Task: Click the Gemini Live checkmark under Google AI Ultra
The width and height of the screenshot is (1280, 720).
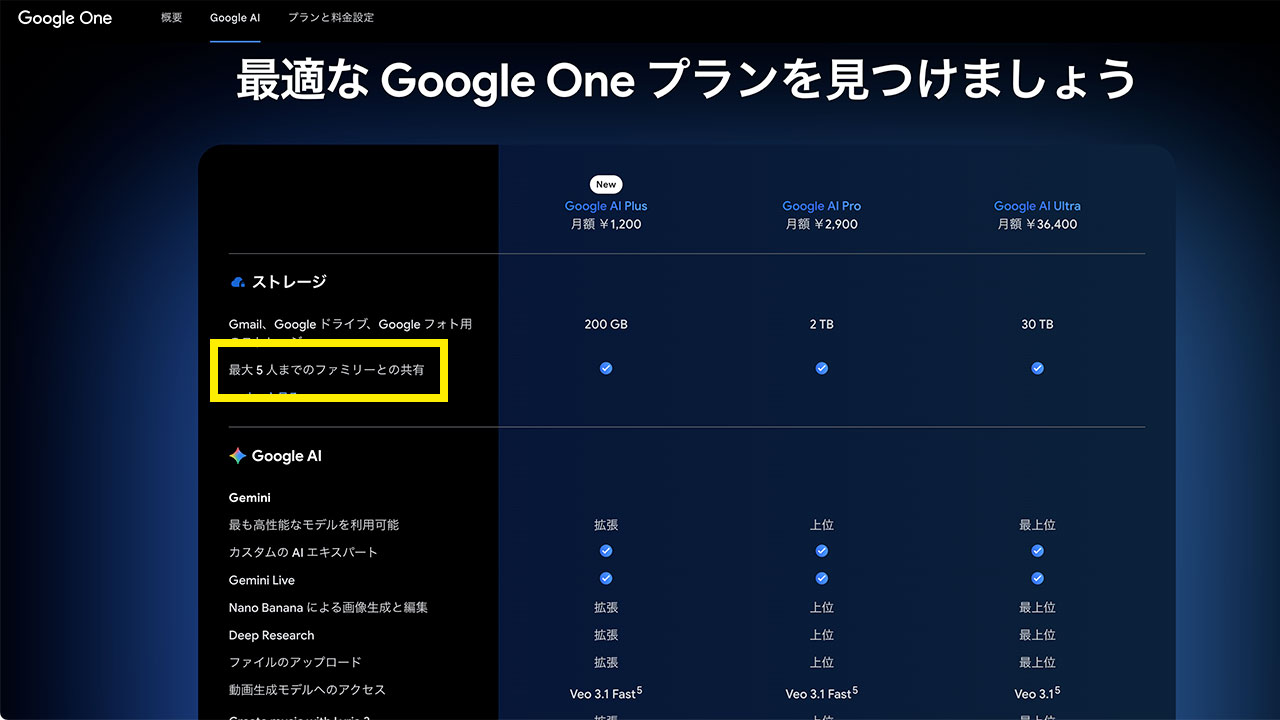Action: (1037, 578)
